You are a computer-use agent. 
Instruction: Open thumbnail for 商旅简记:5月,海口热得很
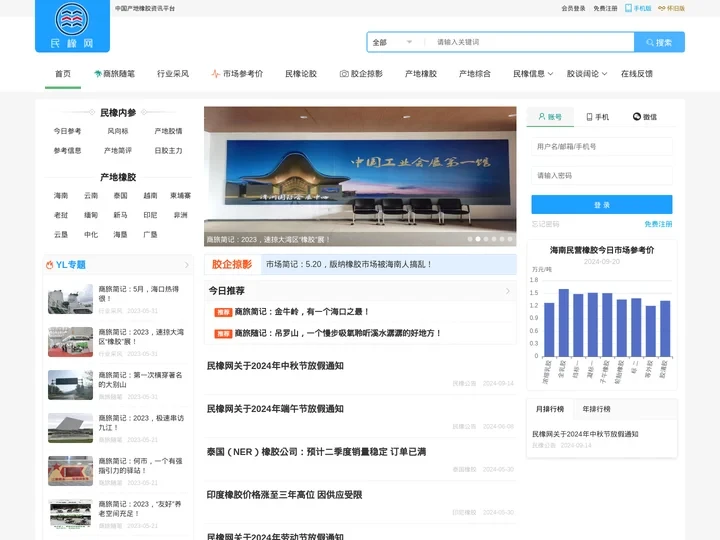point(70,299)
